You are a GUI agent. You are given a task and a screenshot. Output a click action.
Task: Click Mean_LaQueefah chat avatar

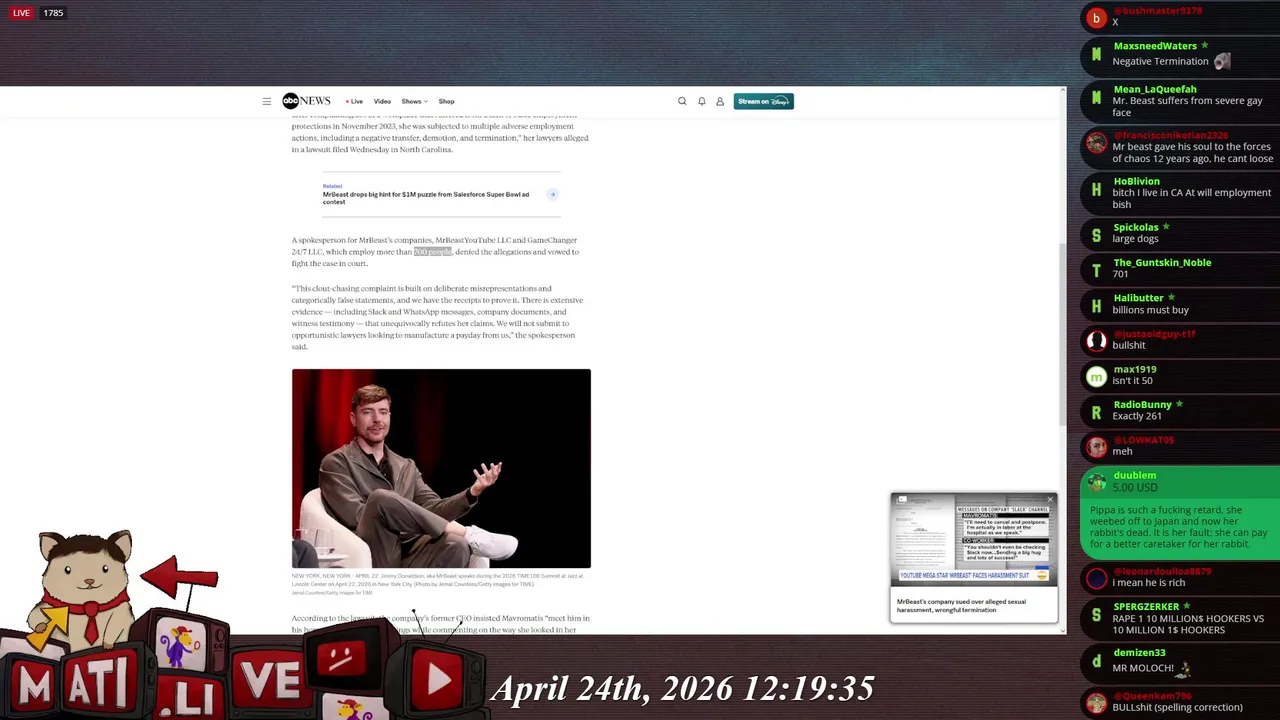click(x=1097, y=98)
